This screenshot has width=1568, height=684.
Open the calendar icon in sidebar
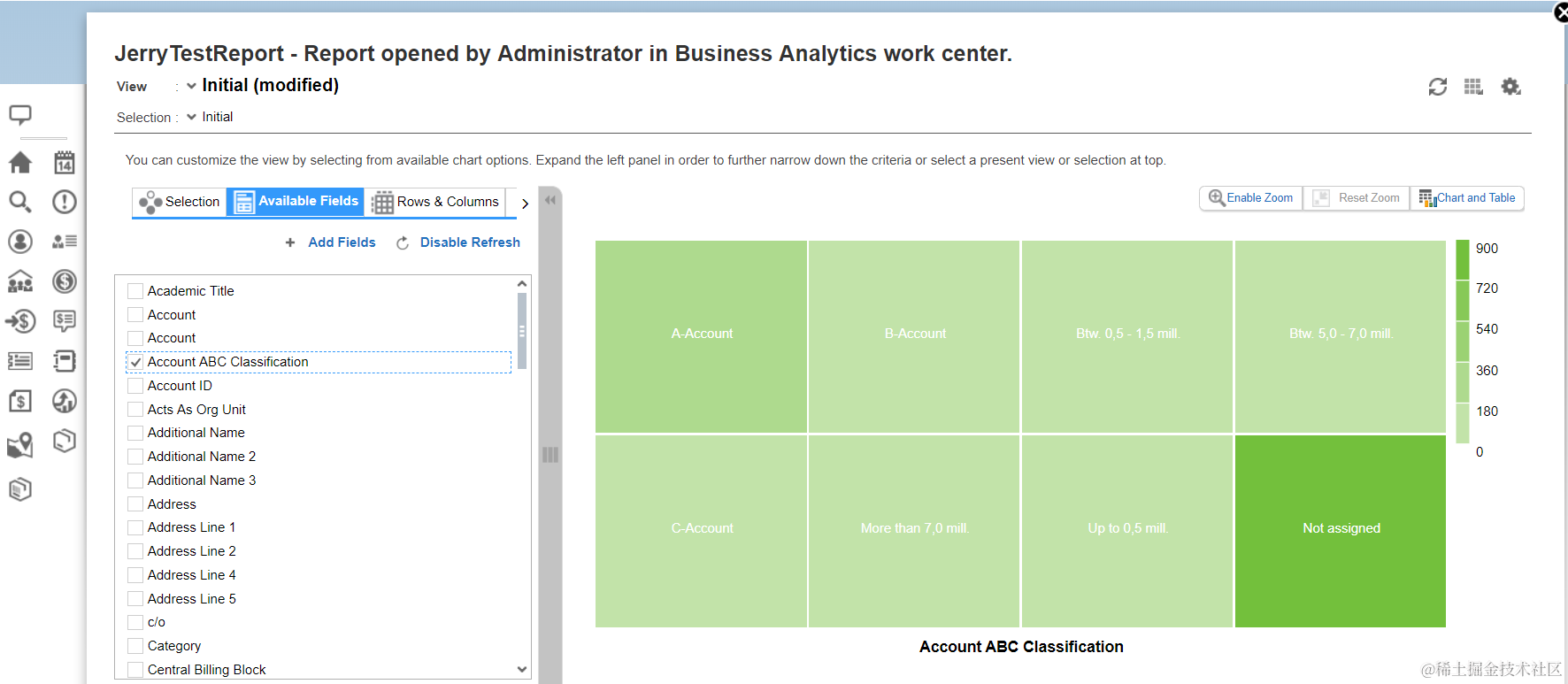pos(65,163)
